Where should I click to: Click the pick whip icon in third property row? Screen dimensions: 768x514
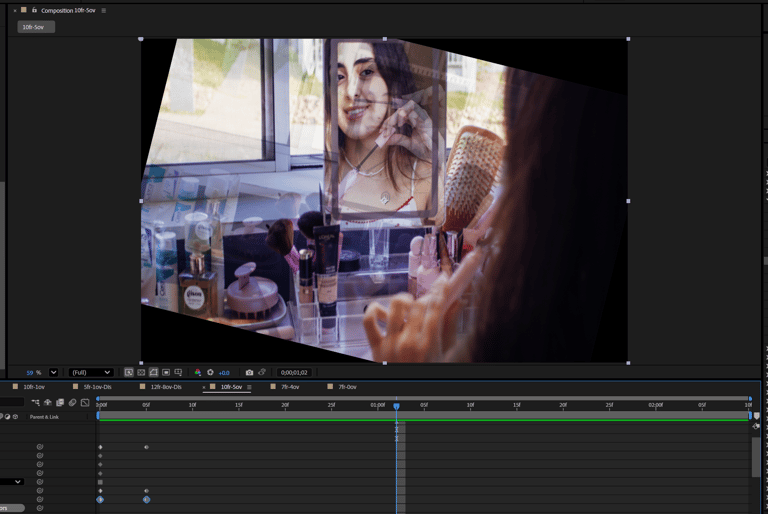click(x=40, y=464)
